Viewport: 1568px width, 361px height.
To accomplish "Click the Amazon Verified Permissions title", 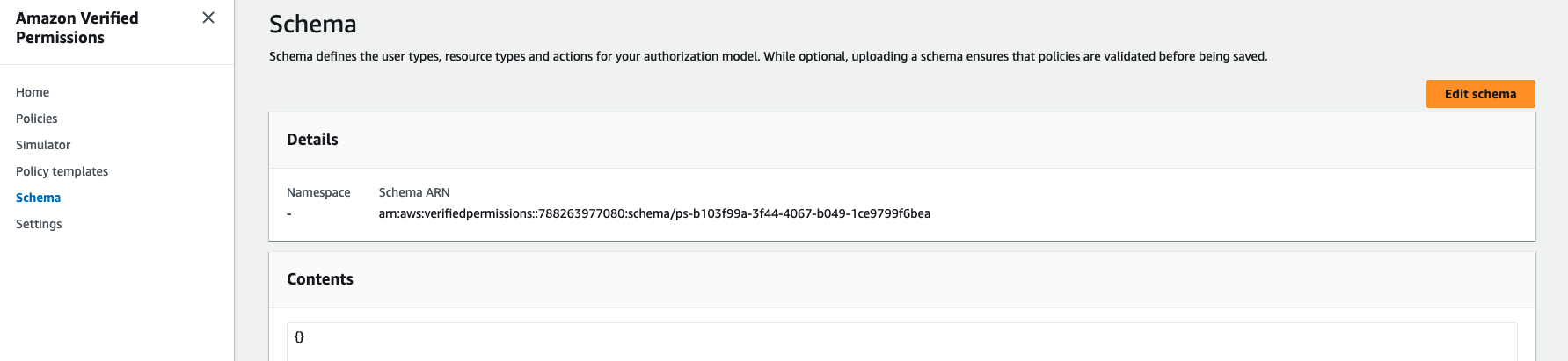I will click(77, 28).
